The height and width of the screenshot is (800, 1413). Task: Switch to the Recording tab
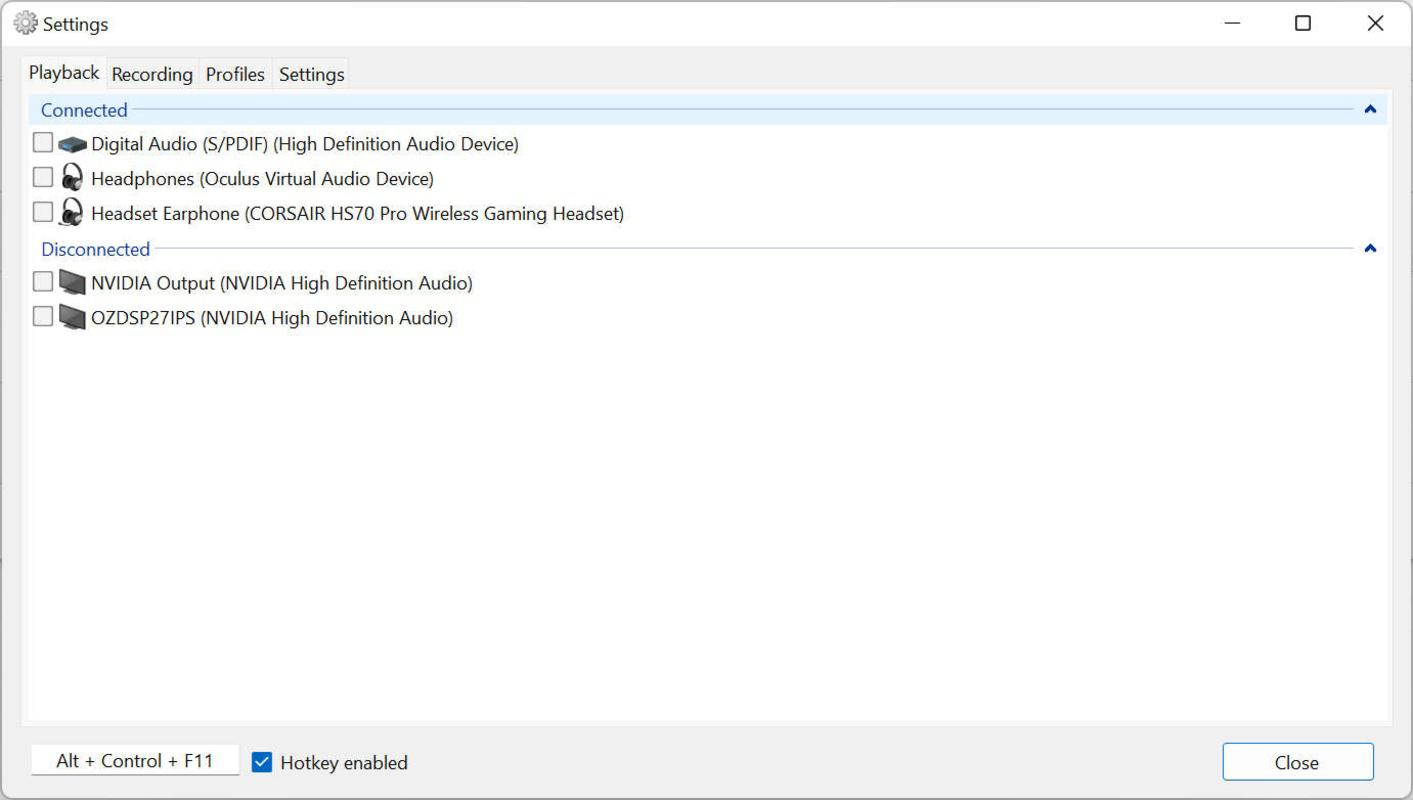click(152, 75)
